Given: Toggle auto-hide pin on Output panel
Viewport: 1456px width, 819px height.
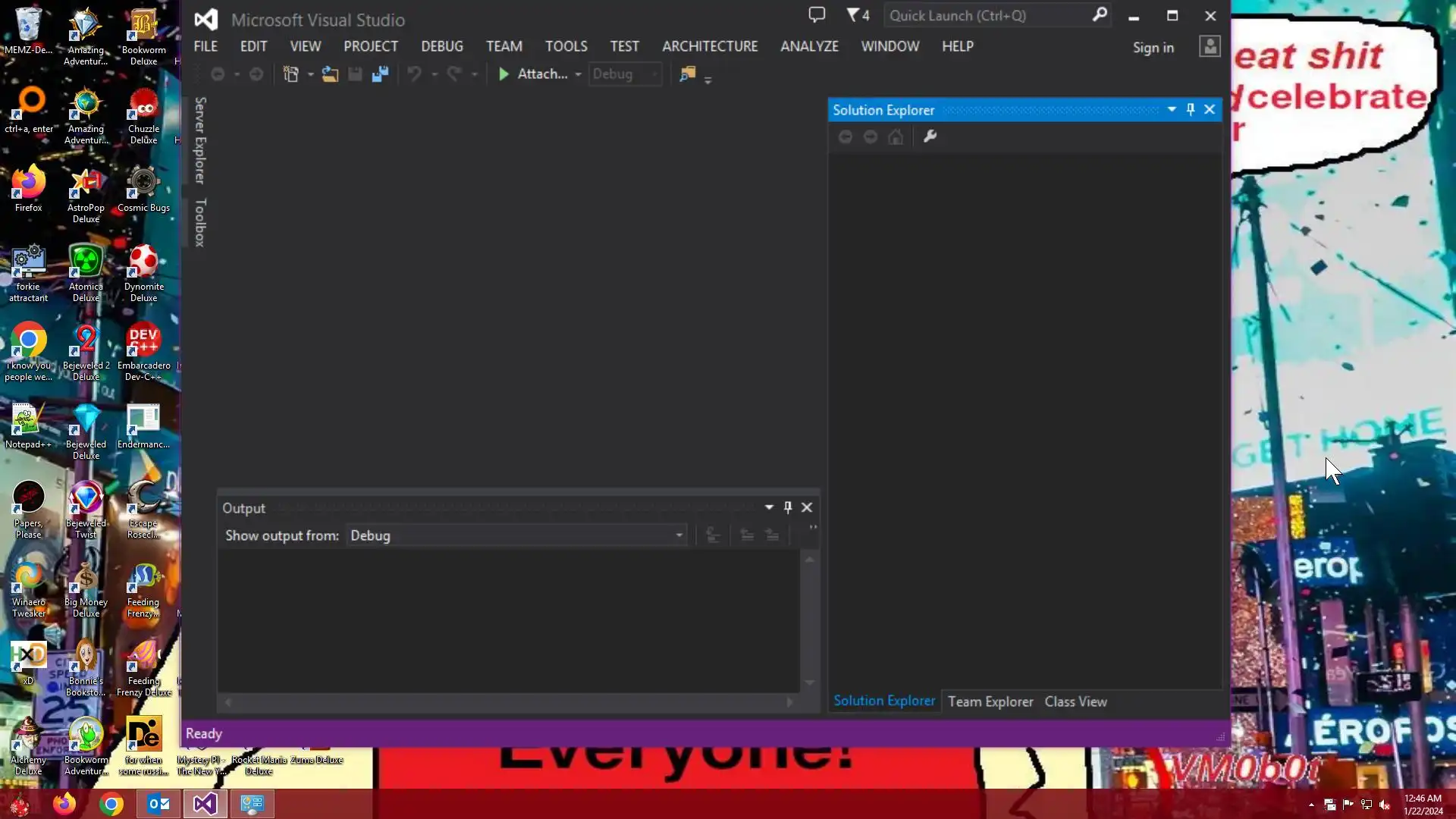Looking at the screenshot, I should (788, 507).
